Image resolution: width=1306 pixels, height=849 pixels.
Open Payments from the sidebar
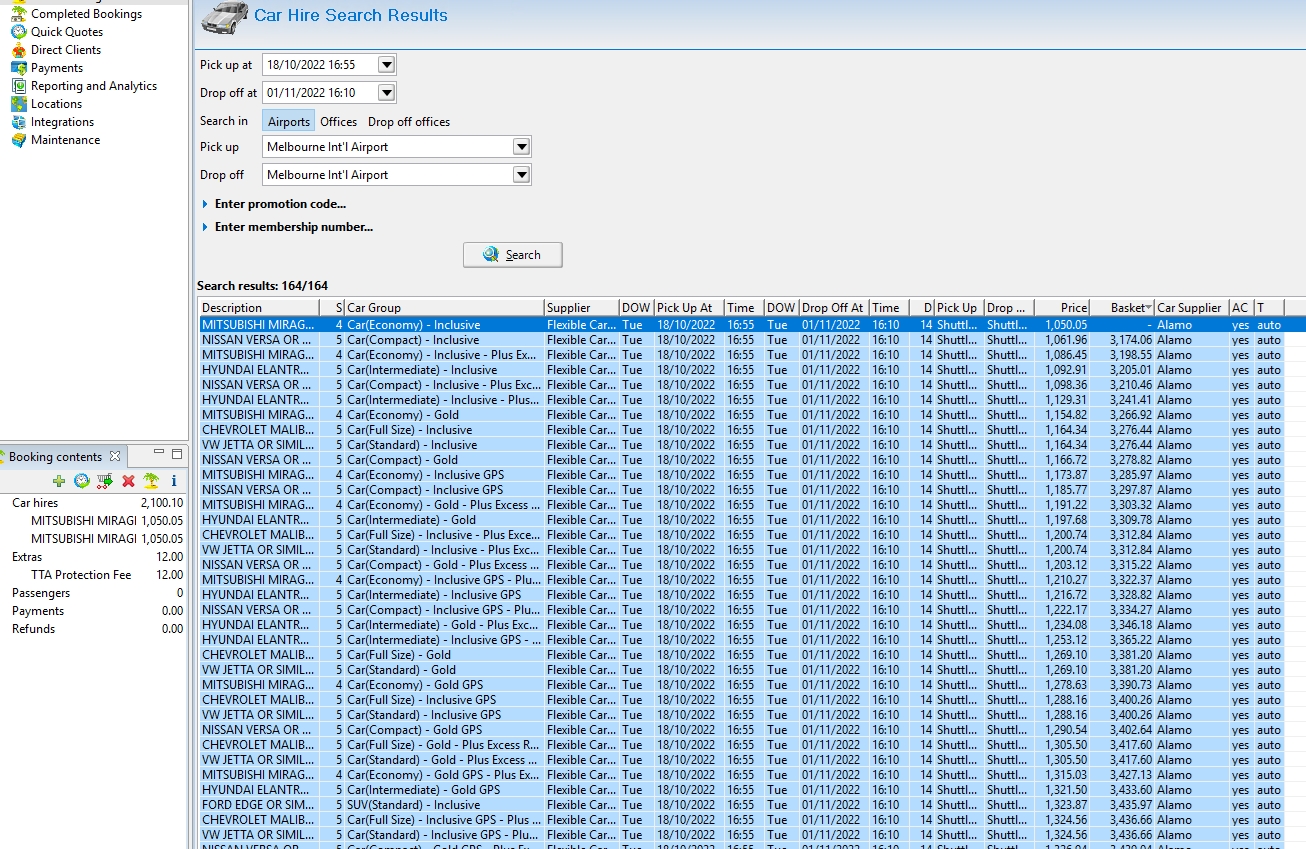(56, 68)
